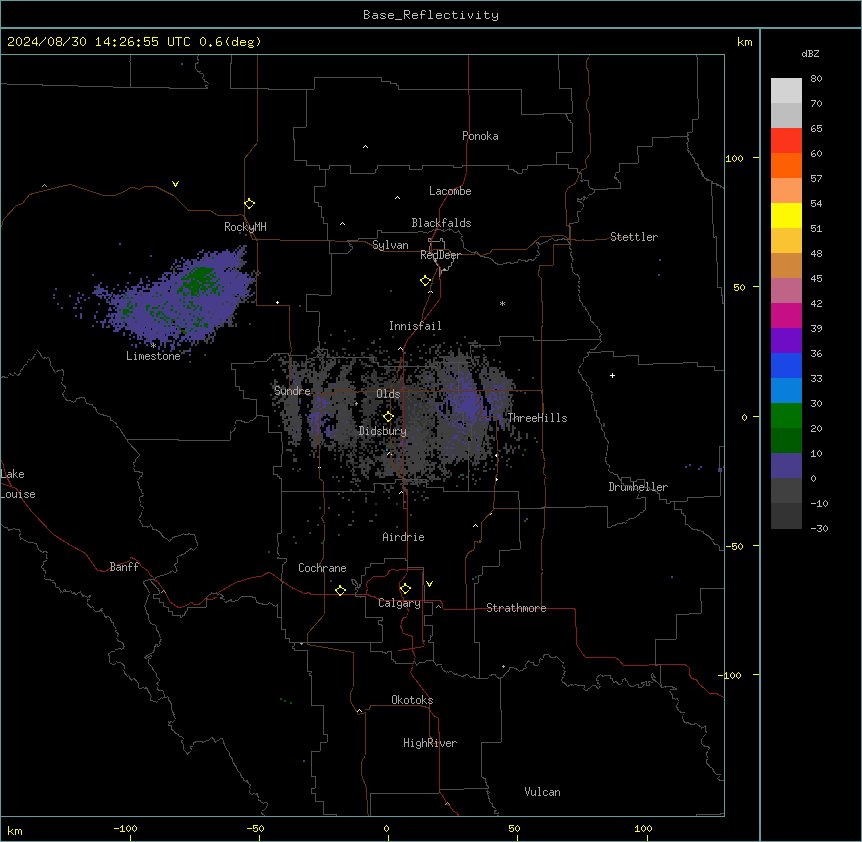Click the Stettler city label
The image size is (862, 842).
(634, 237)
